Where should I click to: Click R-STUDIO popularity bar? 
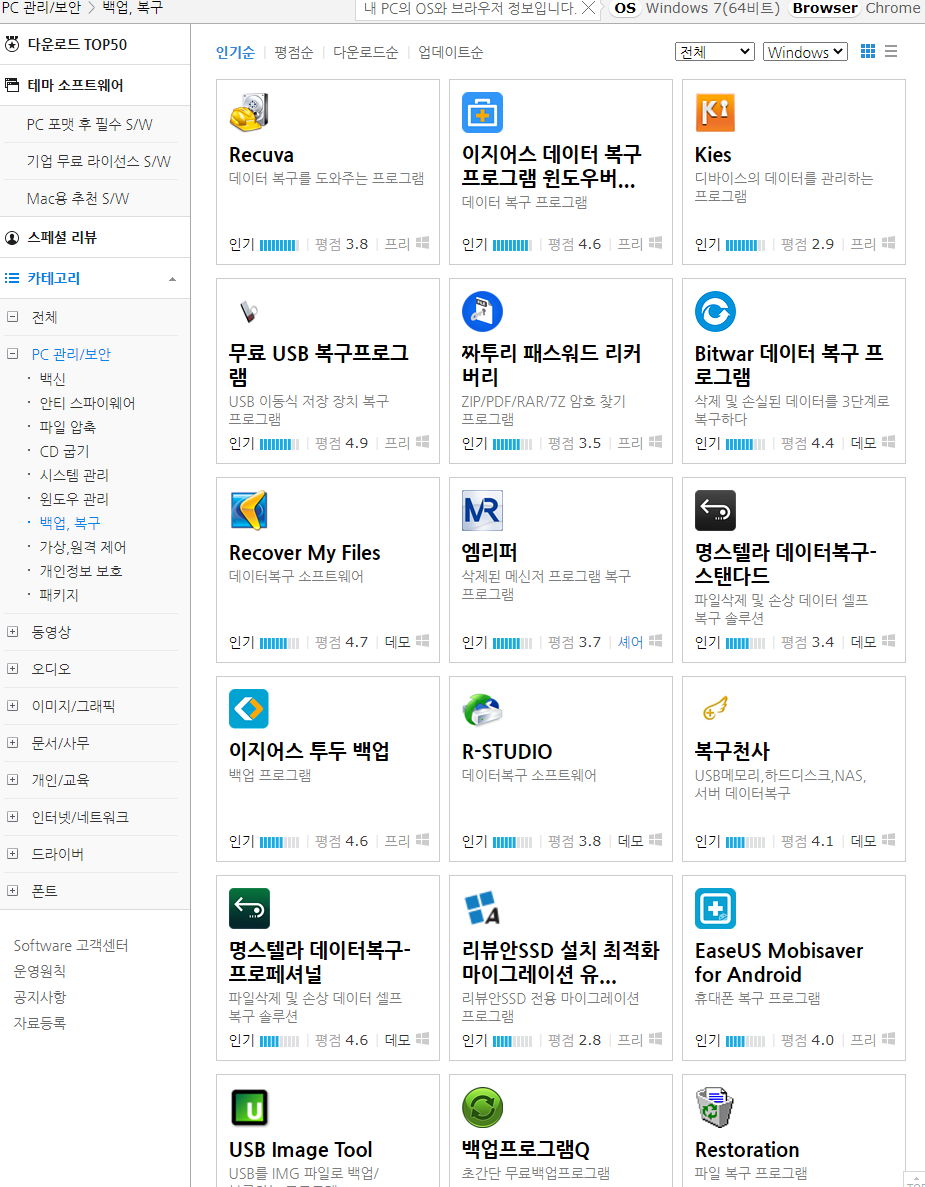point(512,842)
